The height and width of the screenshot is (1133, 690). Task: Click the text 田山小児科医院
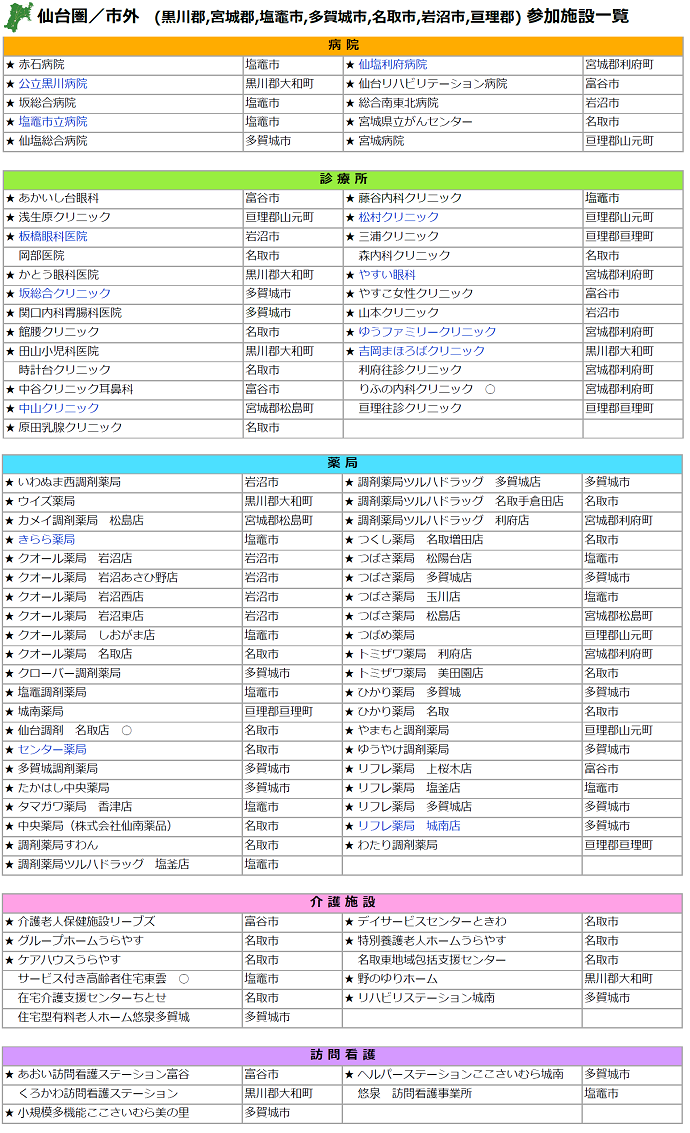[x=59, y=351]
